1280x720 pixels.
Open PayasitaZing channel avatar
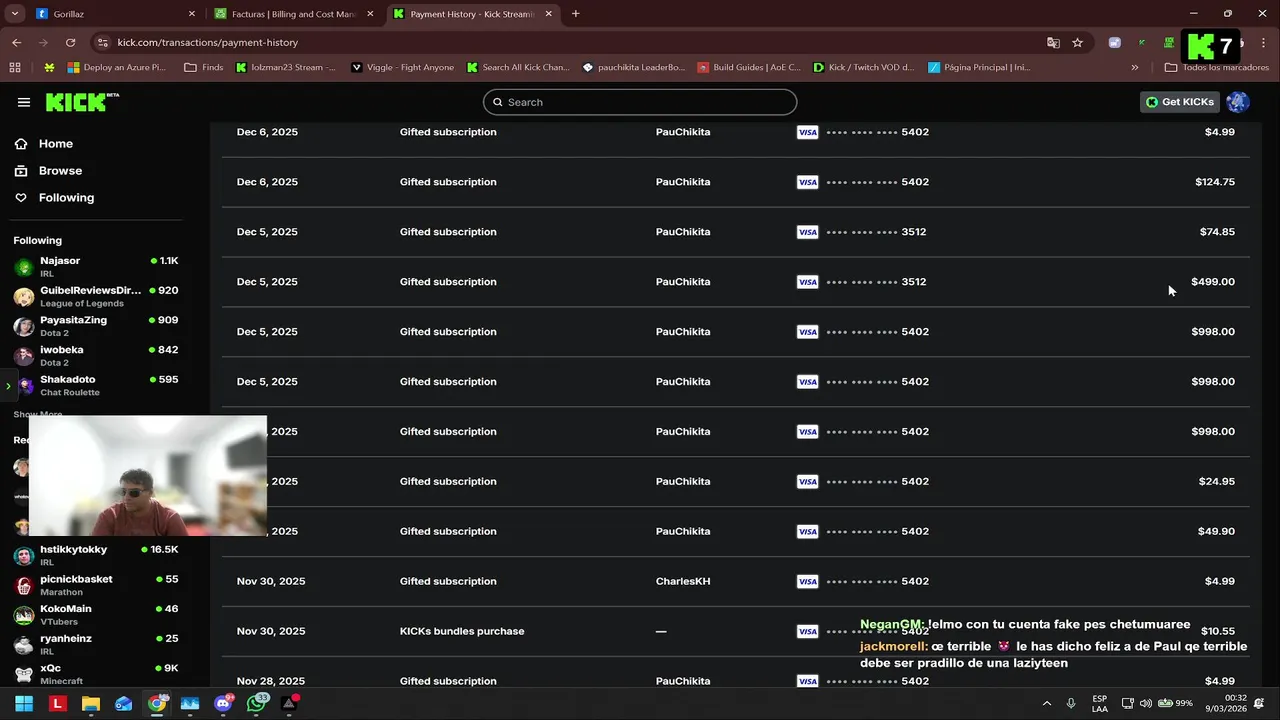23,327
